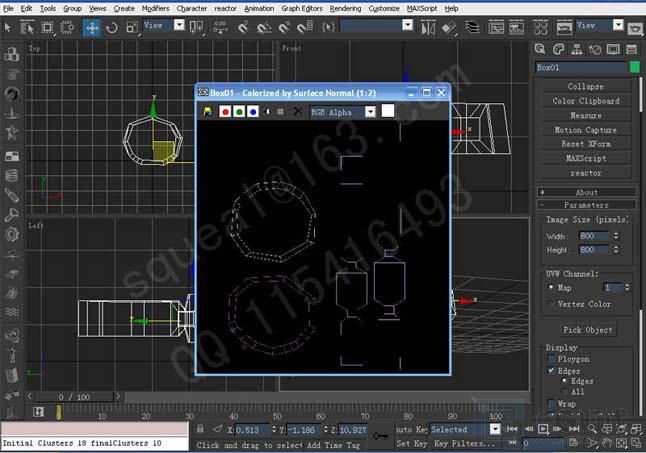
Task: Open render viewport View dropdown
Action: tap(618, 25)
